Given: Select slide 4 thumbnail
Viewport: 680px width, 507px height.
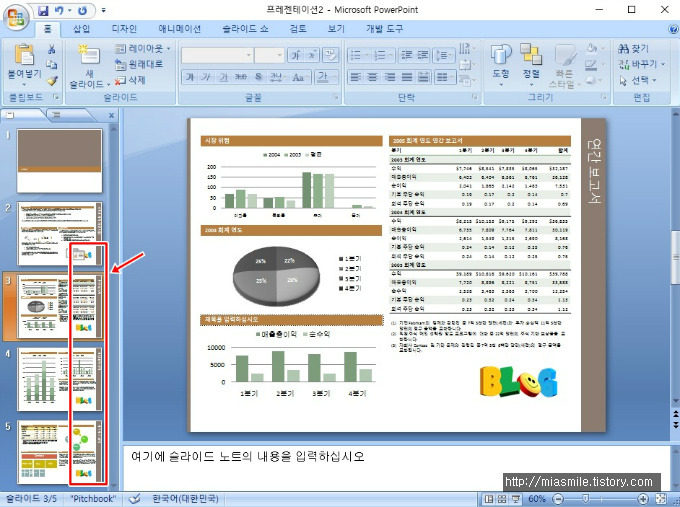Looking at the screenshot, I should click(59, 379).
